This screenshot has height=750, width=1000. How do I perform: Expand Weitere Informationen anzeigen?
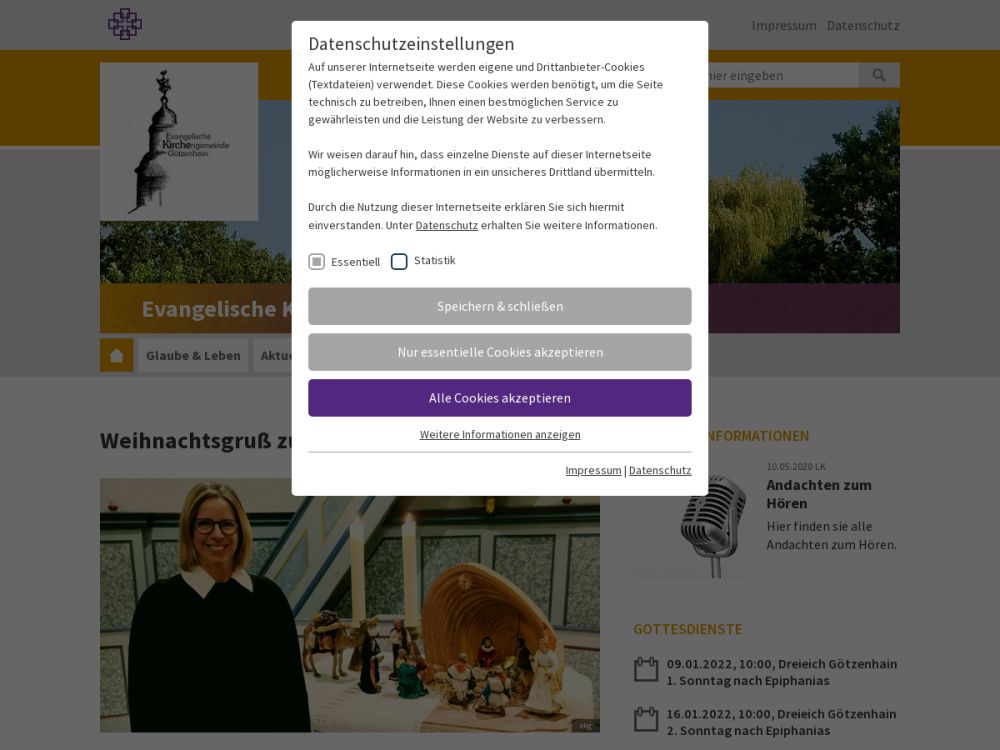[500, 434]
